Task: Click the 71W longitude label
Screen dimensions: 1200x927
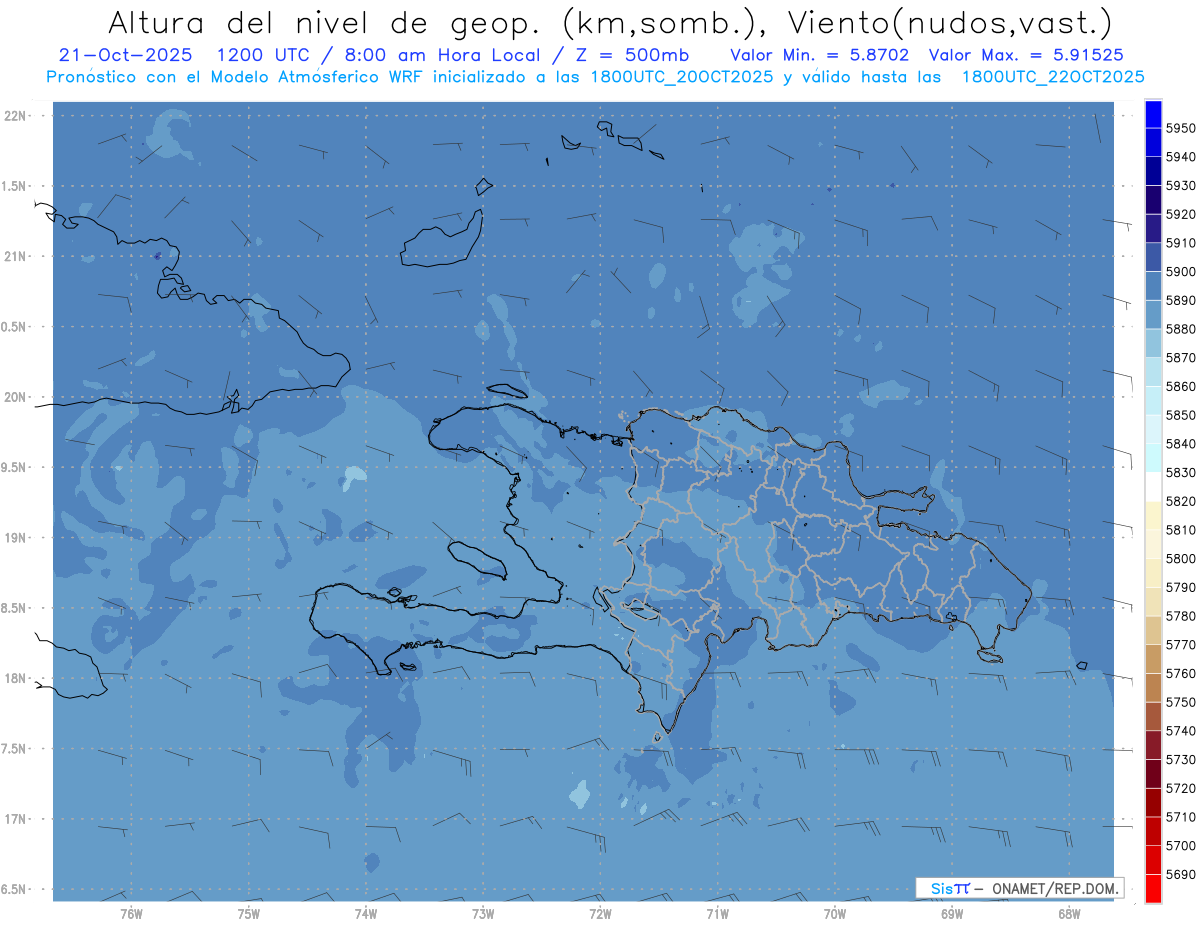Action: coord(717,914)
